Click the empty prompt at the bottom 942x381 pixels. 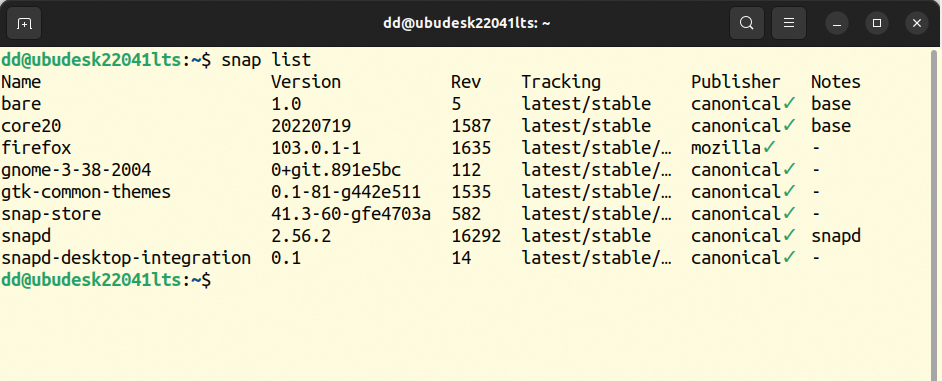coord(106,280)
